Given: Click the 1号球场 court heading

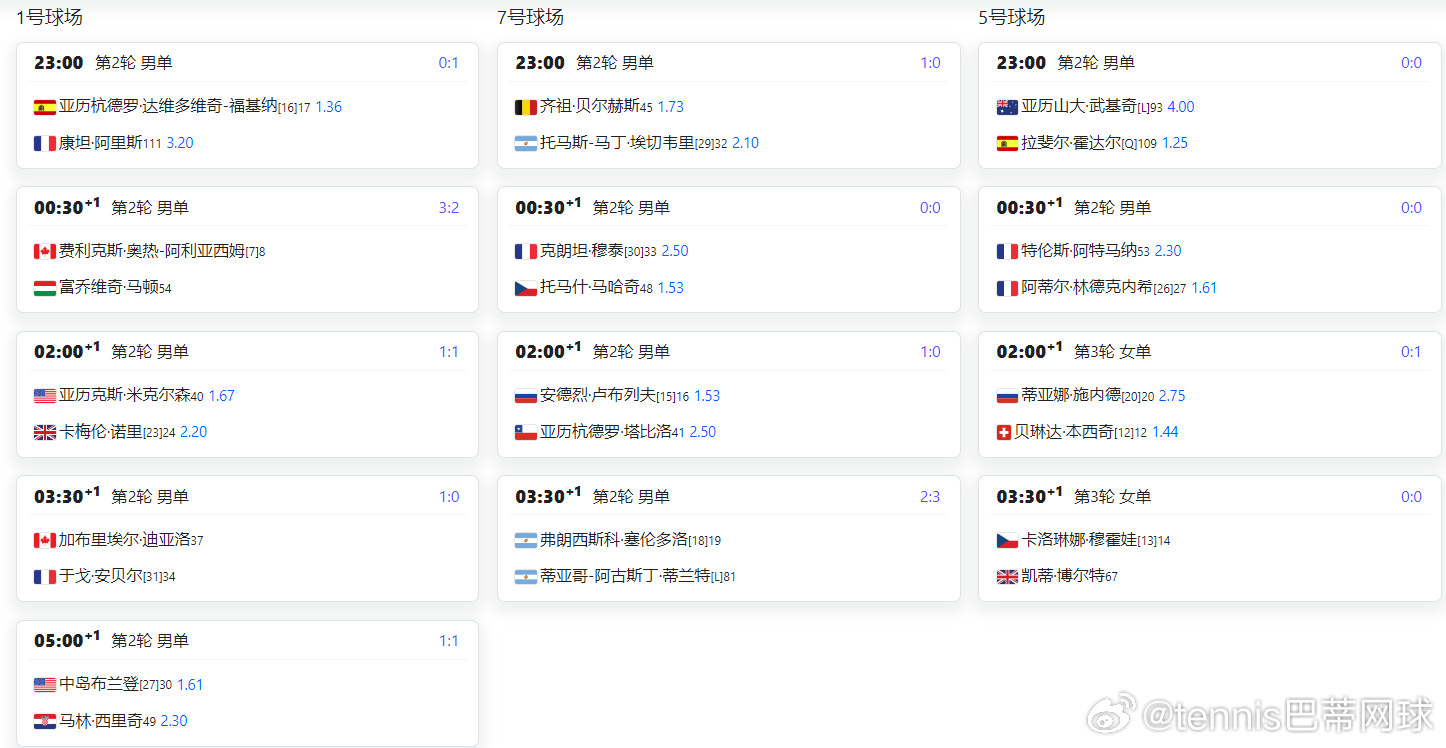Looking at the screenshot, I should pyautogui.click(x=49, y=17).
